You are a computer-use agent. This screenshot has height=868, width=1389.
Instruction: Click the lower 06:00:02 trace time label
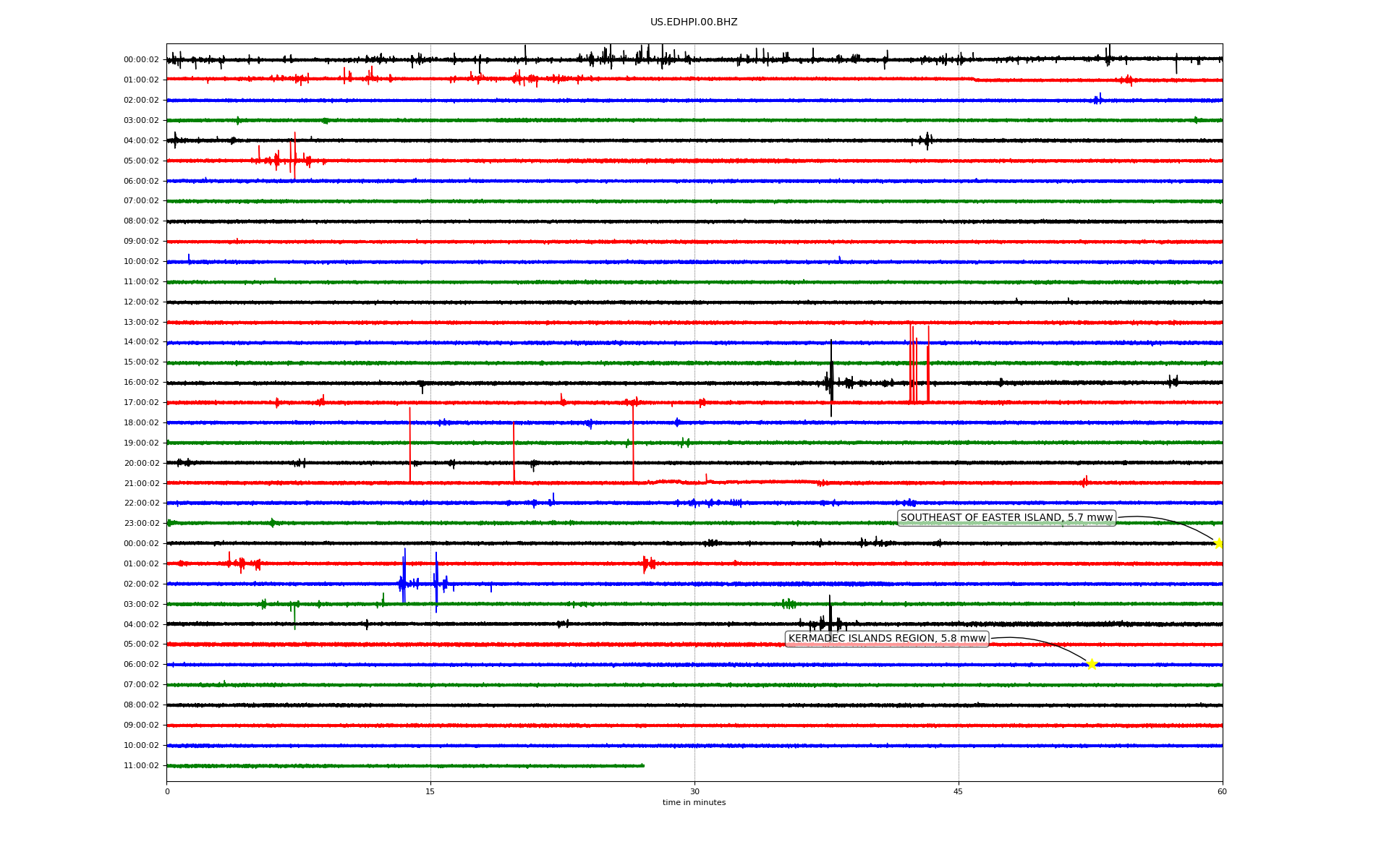pyautogui.click(x=141, y=665)
